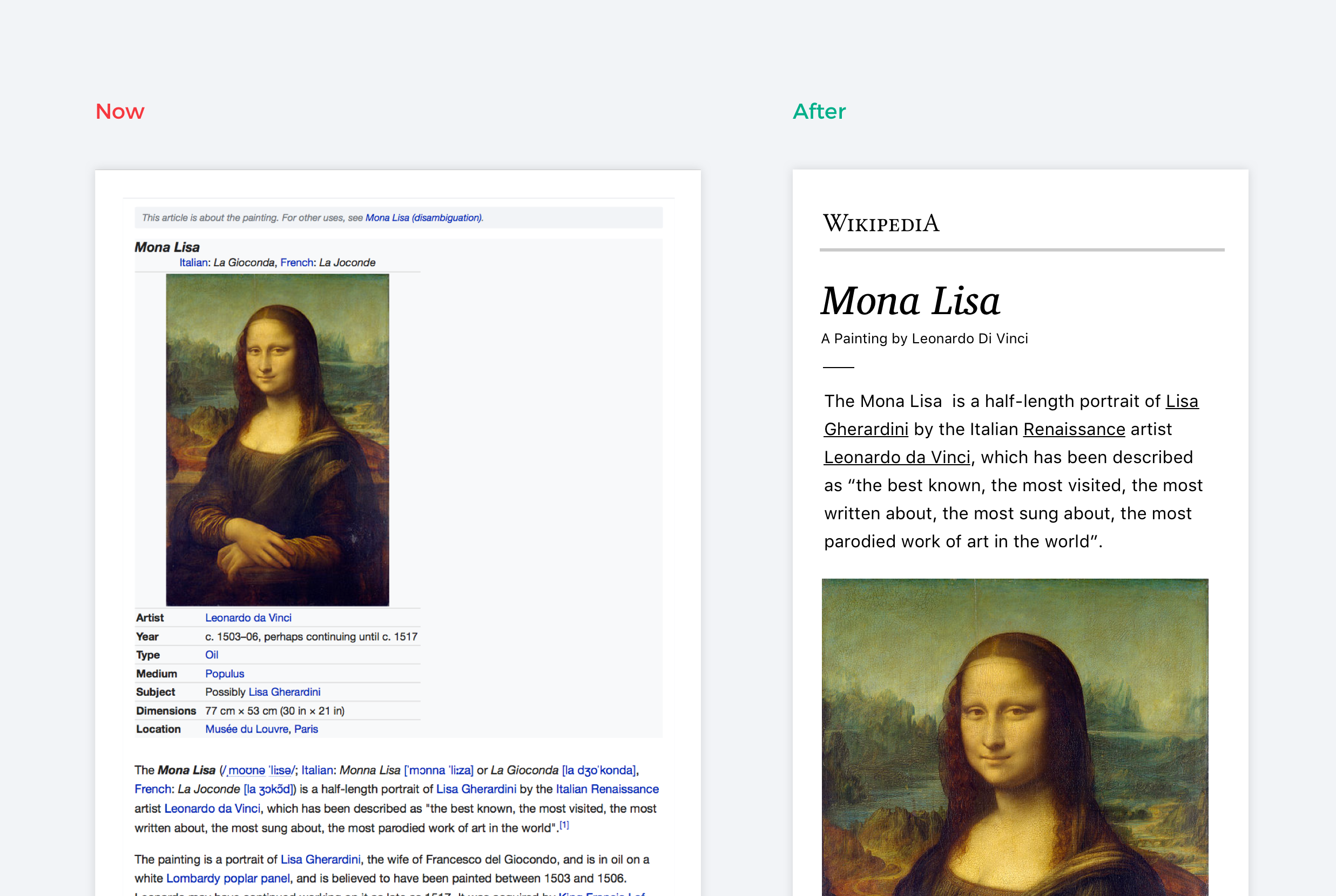Image resolution: width=1336 pixels, height=896 pixels.
Task: Click the large Mona Lisa painting in After panel
Action: pos(1015,737)
